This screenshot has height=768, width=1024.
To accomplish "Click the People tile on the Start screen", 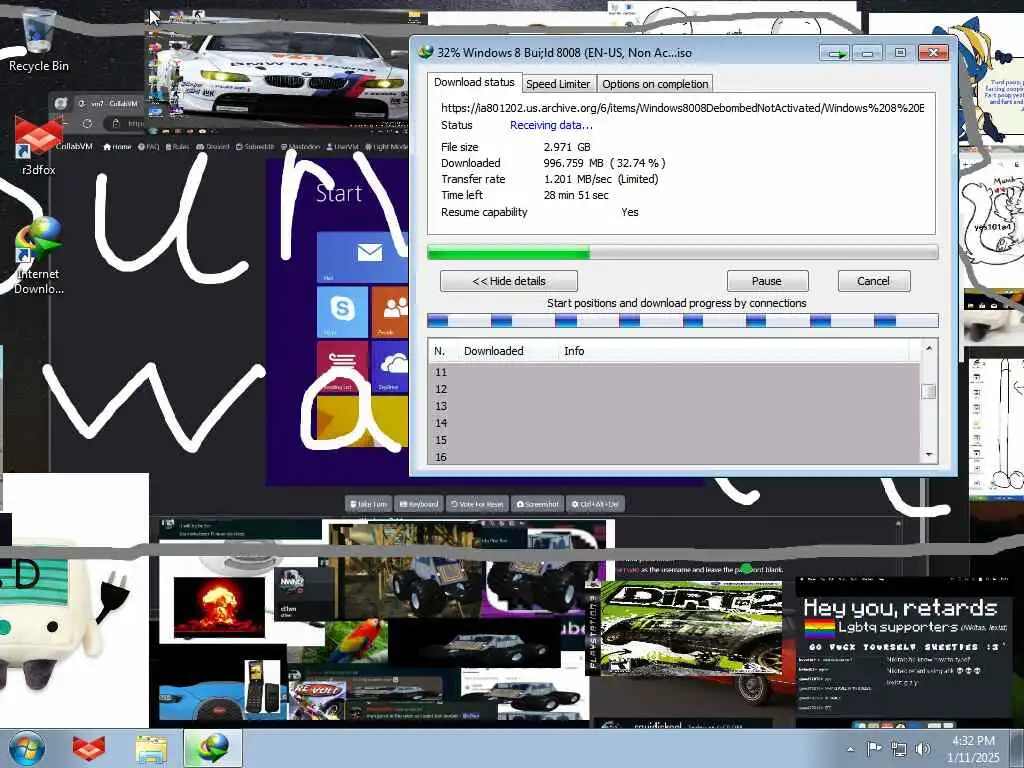I will (x=390, y=312).
